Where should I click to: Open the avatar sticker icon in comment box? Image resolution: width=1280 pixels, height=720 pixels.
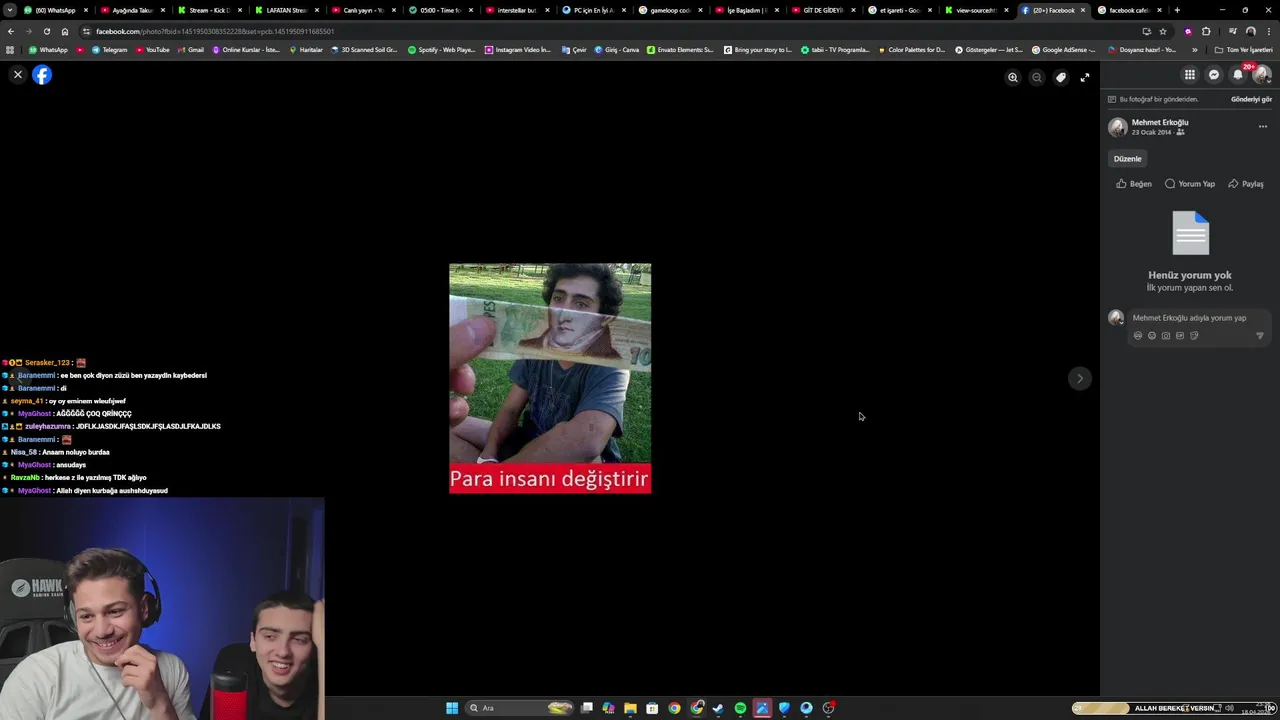point(1138,336)
